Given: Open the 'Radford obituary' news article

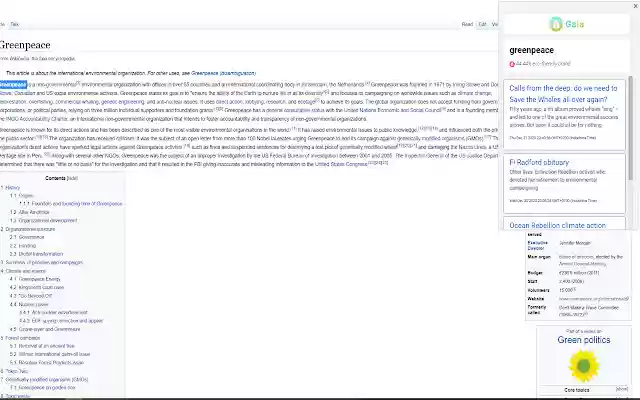Looking at the screenshot, I should click(x=539, y=162).
